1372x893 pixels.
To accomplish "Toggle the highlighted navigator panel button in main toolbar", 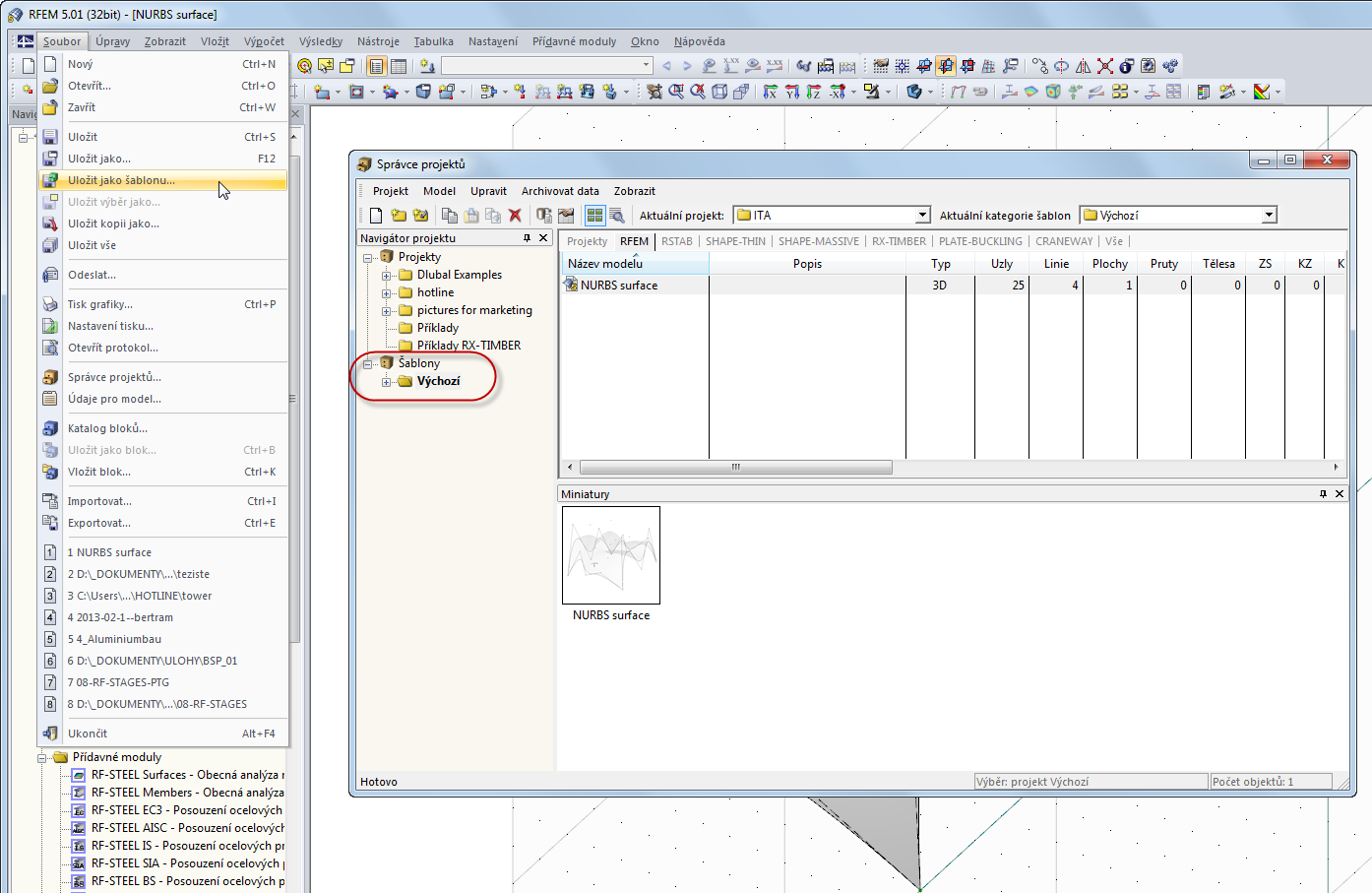I will coord(376,66).
